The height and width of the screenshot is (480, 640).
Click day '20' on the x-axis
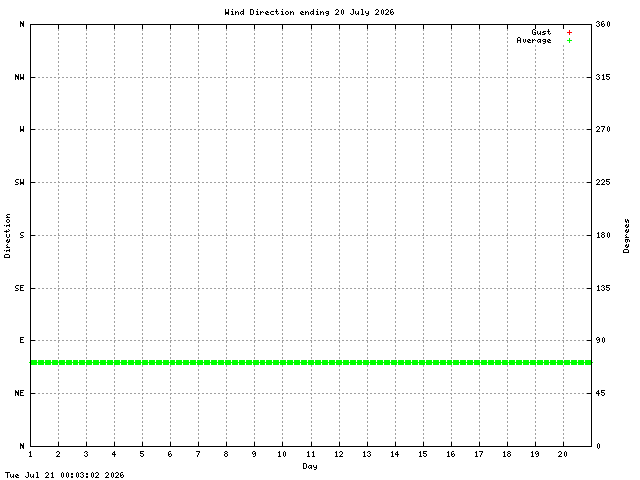coord(563,454)
